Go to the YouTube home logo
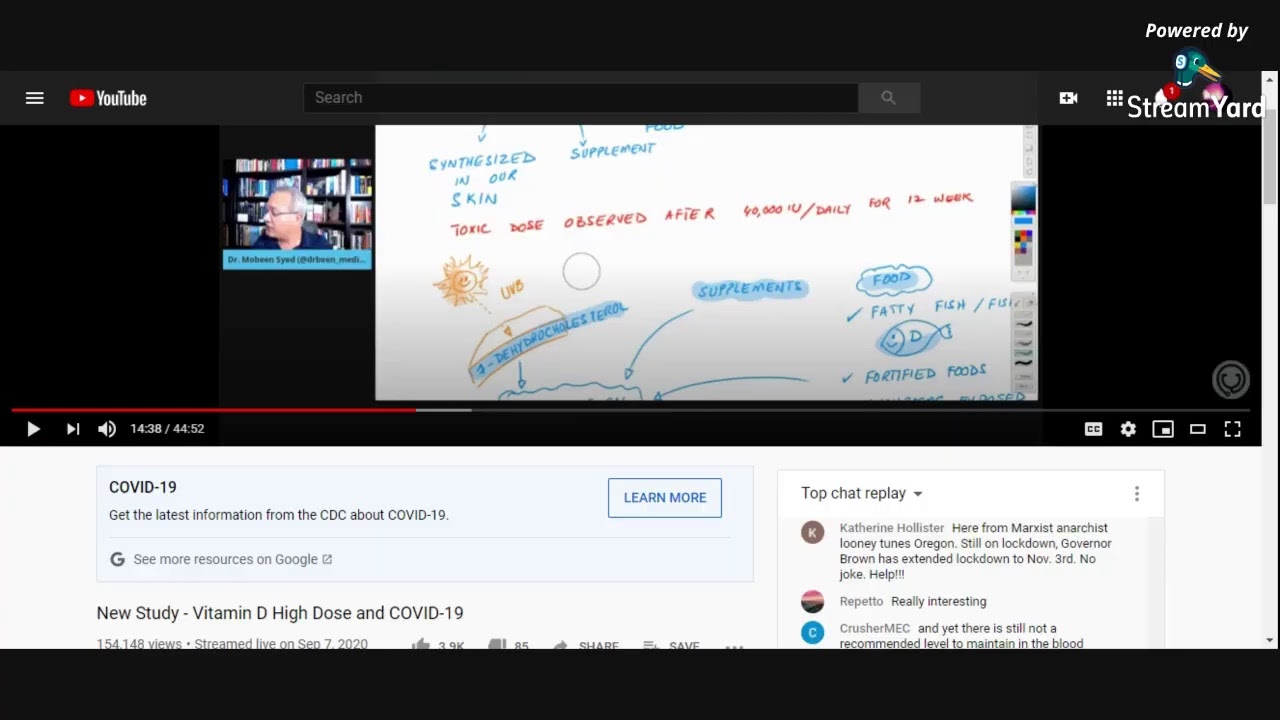The height and width of the screenshot is (720, 1280). click(108, 98)
